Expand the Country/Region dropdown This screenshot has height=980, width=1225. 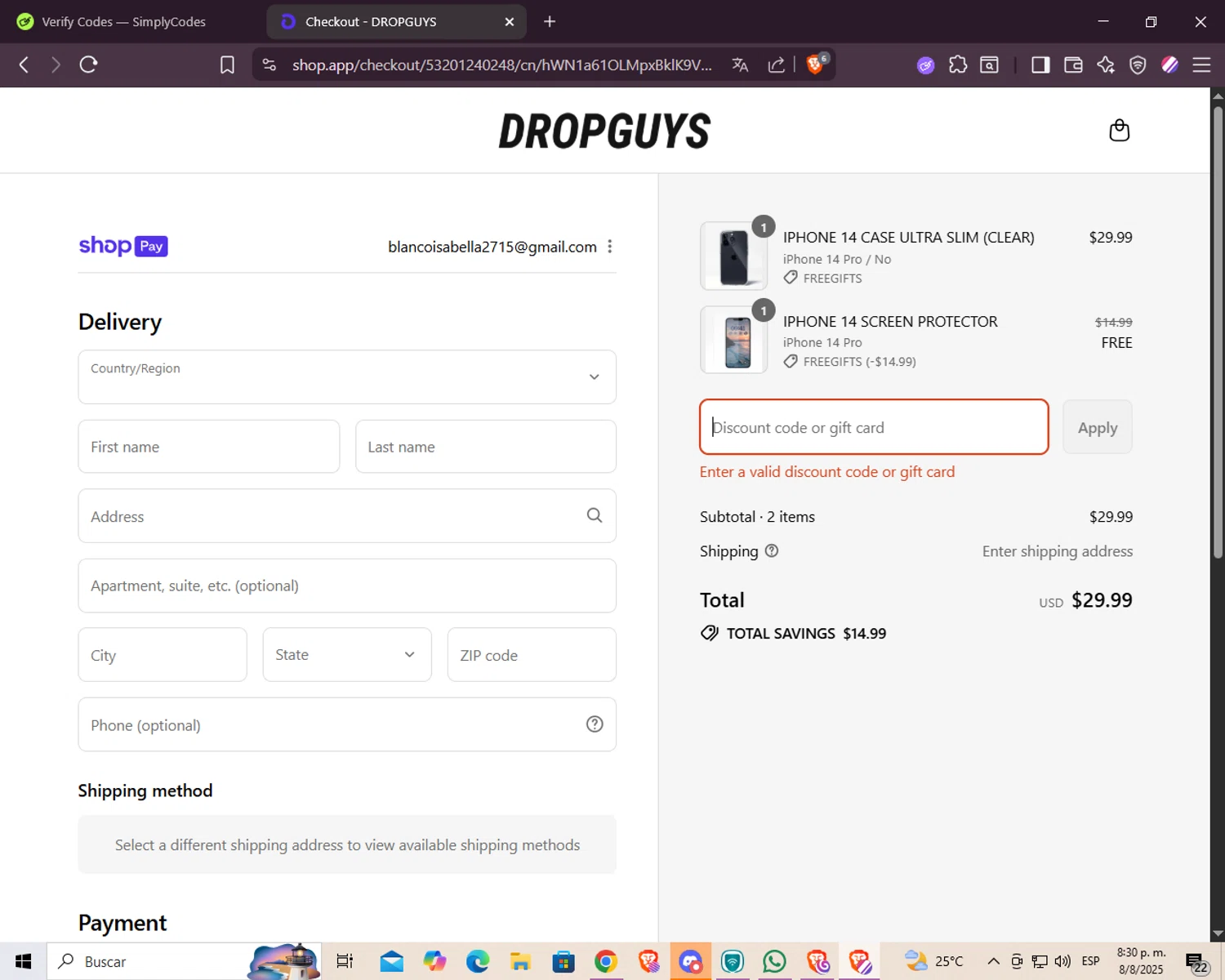(347, 376)
